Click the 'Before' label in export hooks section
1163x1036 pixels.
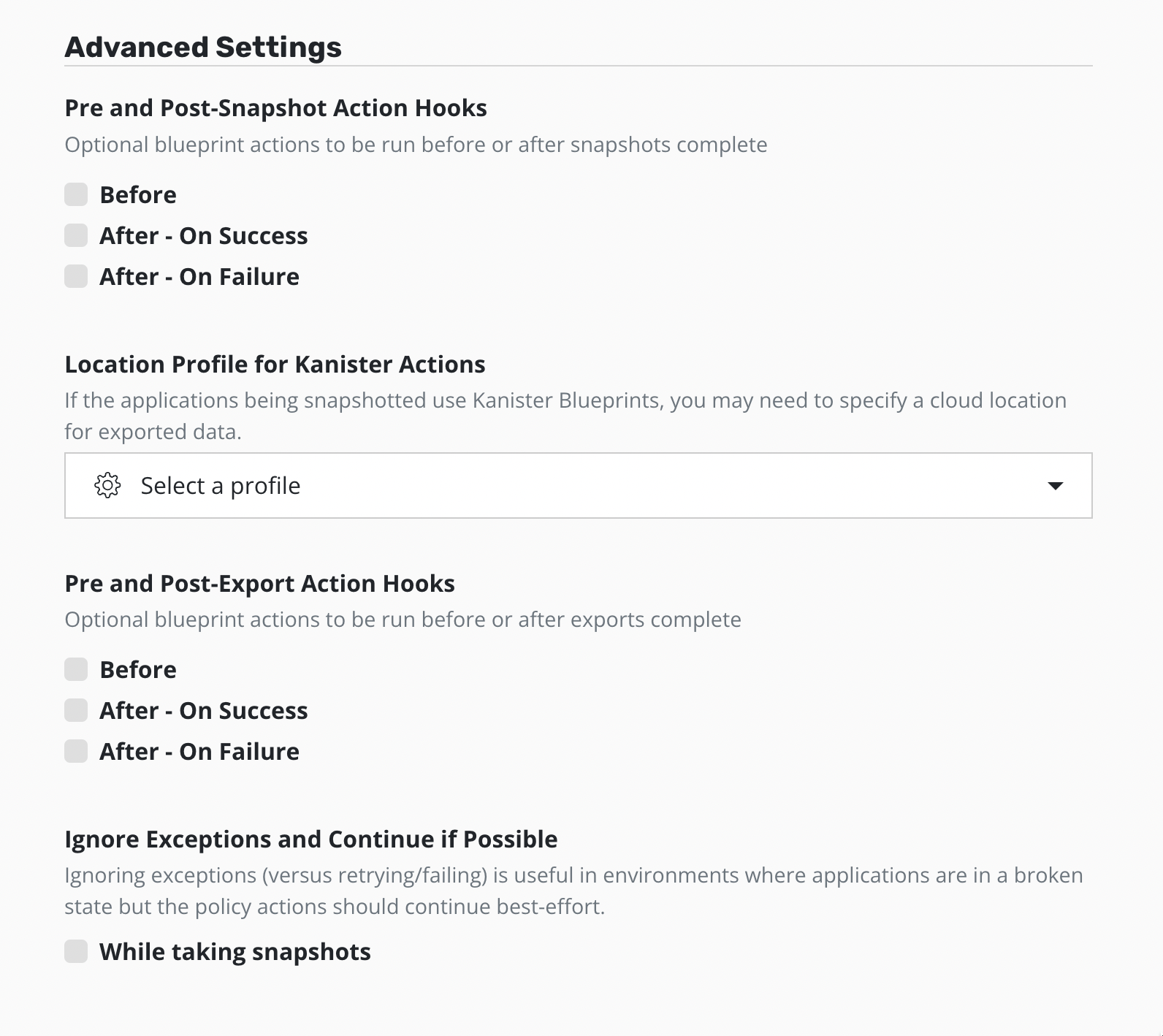pyautogui.click(x=138, y=670)
